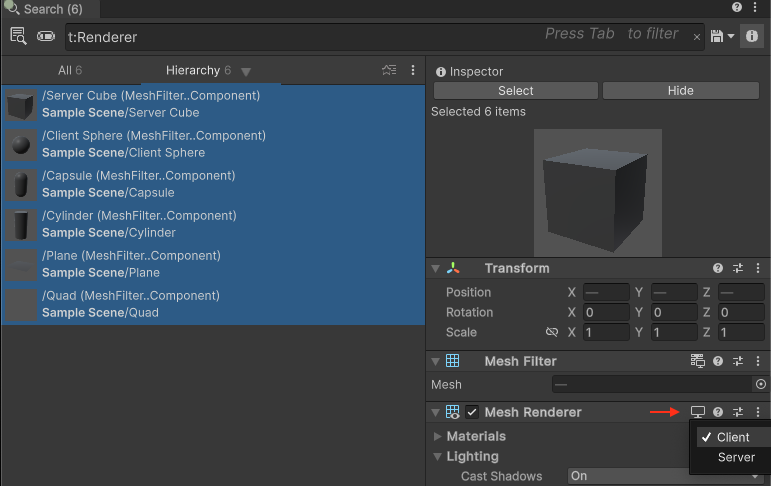Open the Transform component help icon
This screenshot has height=486, width=771.
point(717,268)
